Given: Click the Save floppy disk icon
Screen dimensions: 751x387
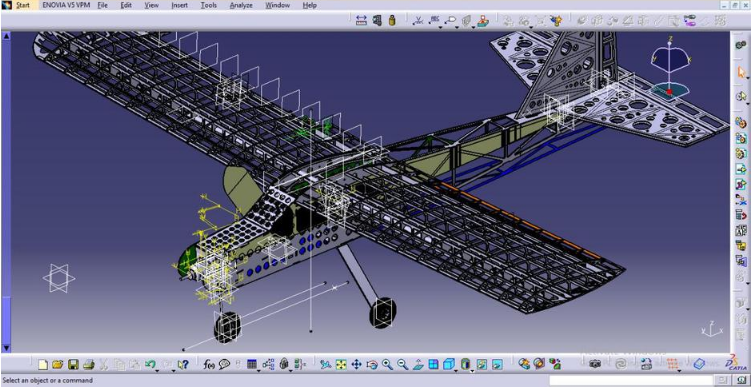Looking at the screenshot, I should (73, 364).
